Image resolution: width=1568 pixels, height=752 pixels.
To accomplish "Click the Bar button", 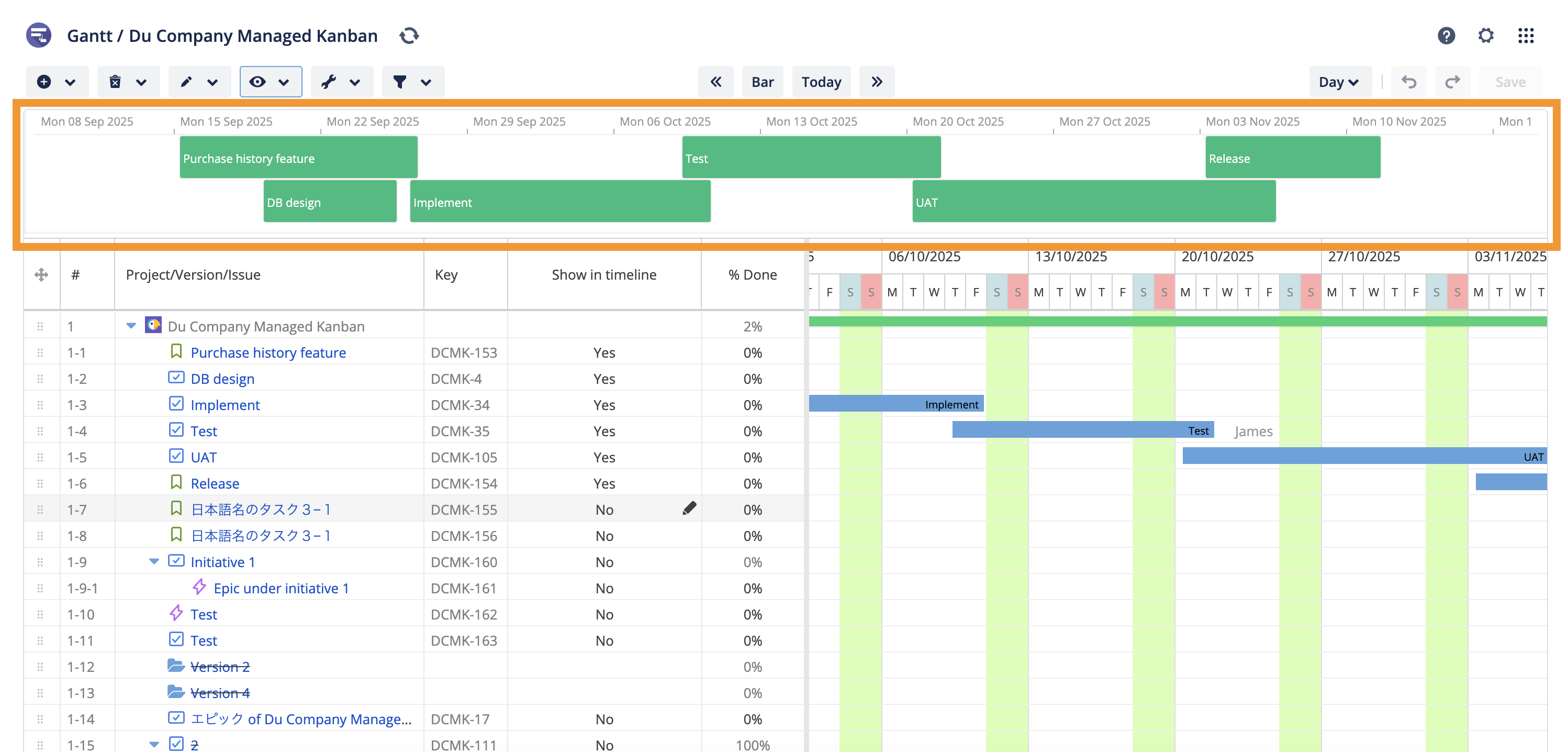I will 762,82.
